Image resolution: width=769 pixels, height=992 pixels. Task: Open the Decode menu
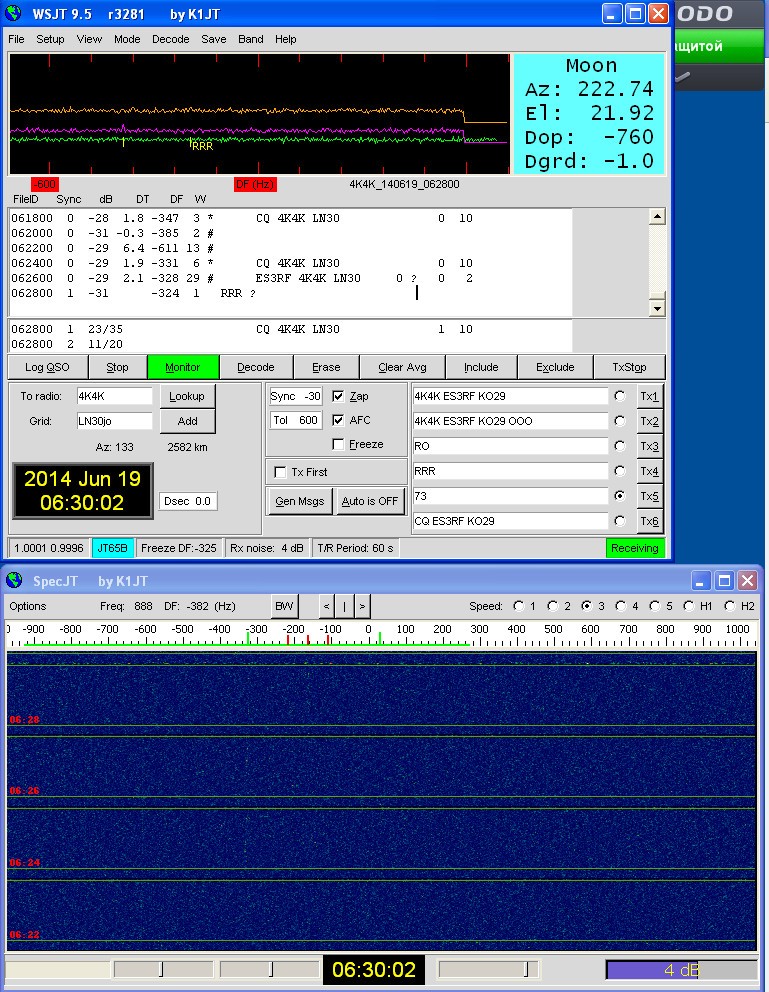tap(170, 39)
